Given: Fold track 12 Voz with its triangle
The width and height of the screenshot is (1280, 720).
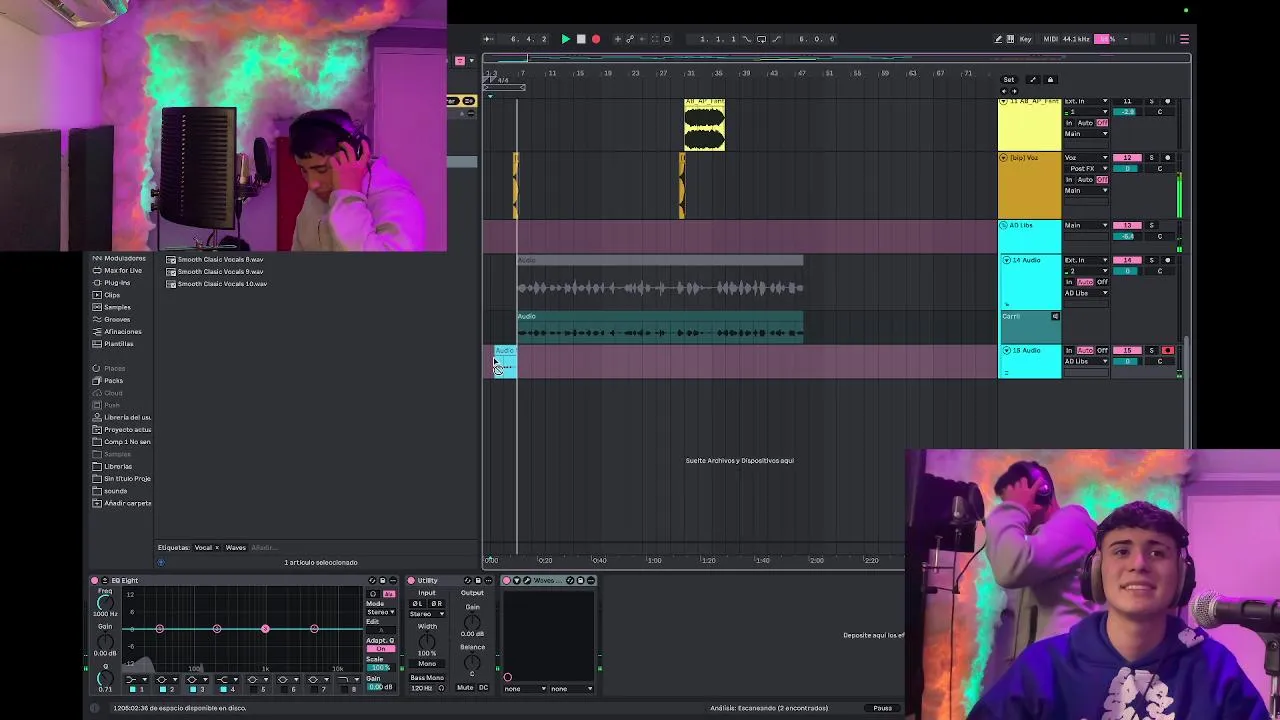Looking at the screenshot, I should click(1004, 158).
